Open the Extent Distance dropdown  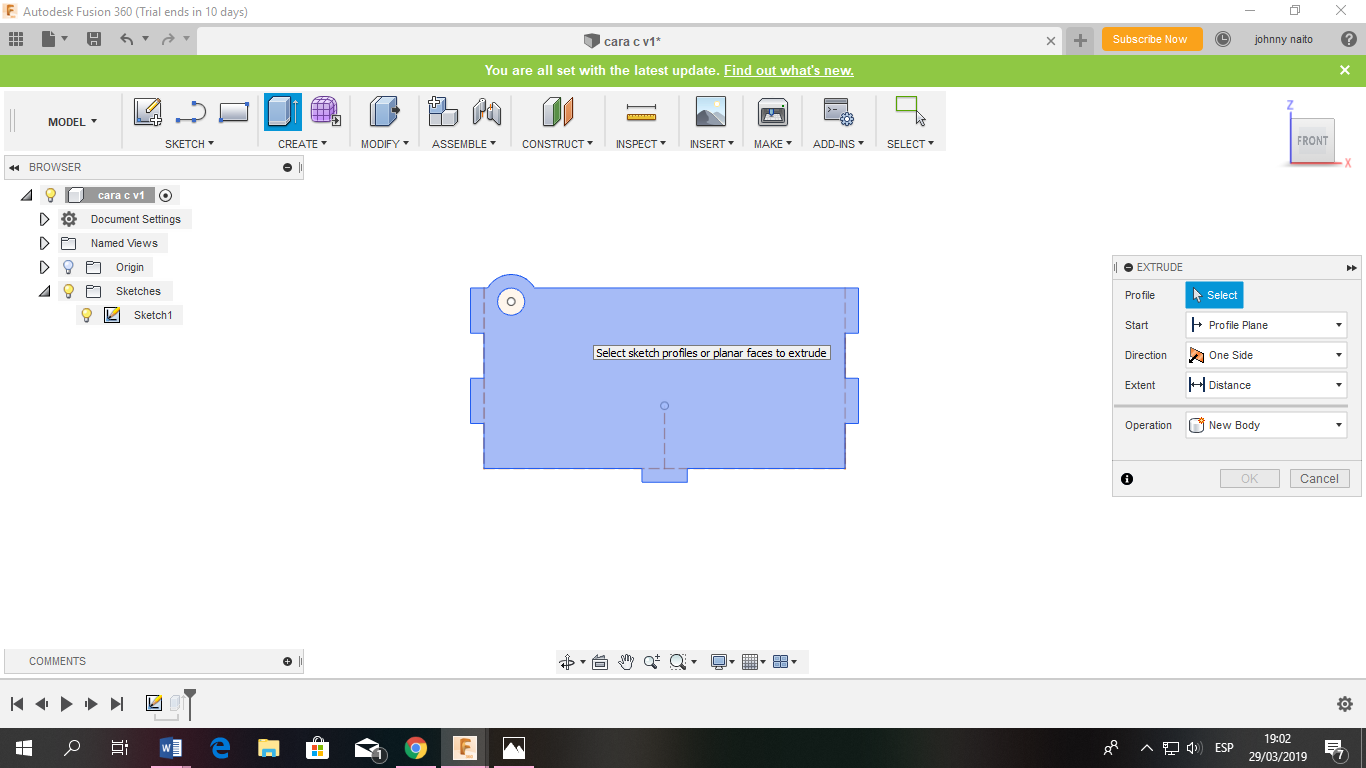click(1266, 385)
